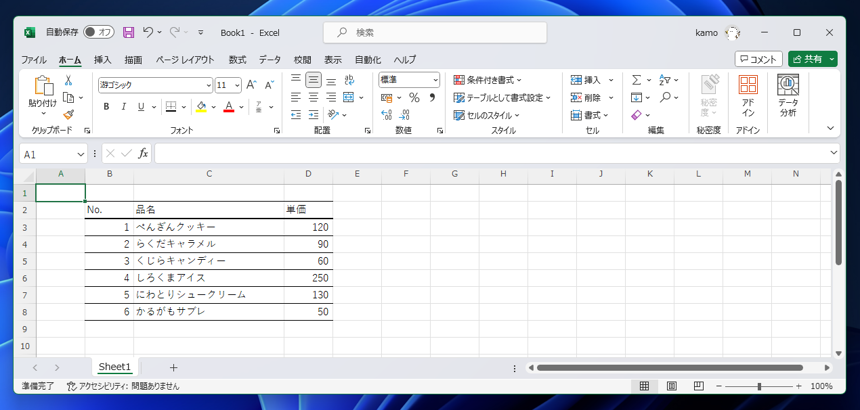Viewport: 860px width, 410px height.
Task: Click the Decrease Indent icon
Action: coord(296,115)
